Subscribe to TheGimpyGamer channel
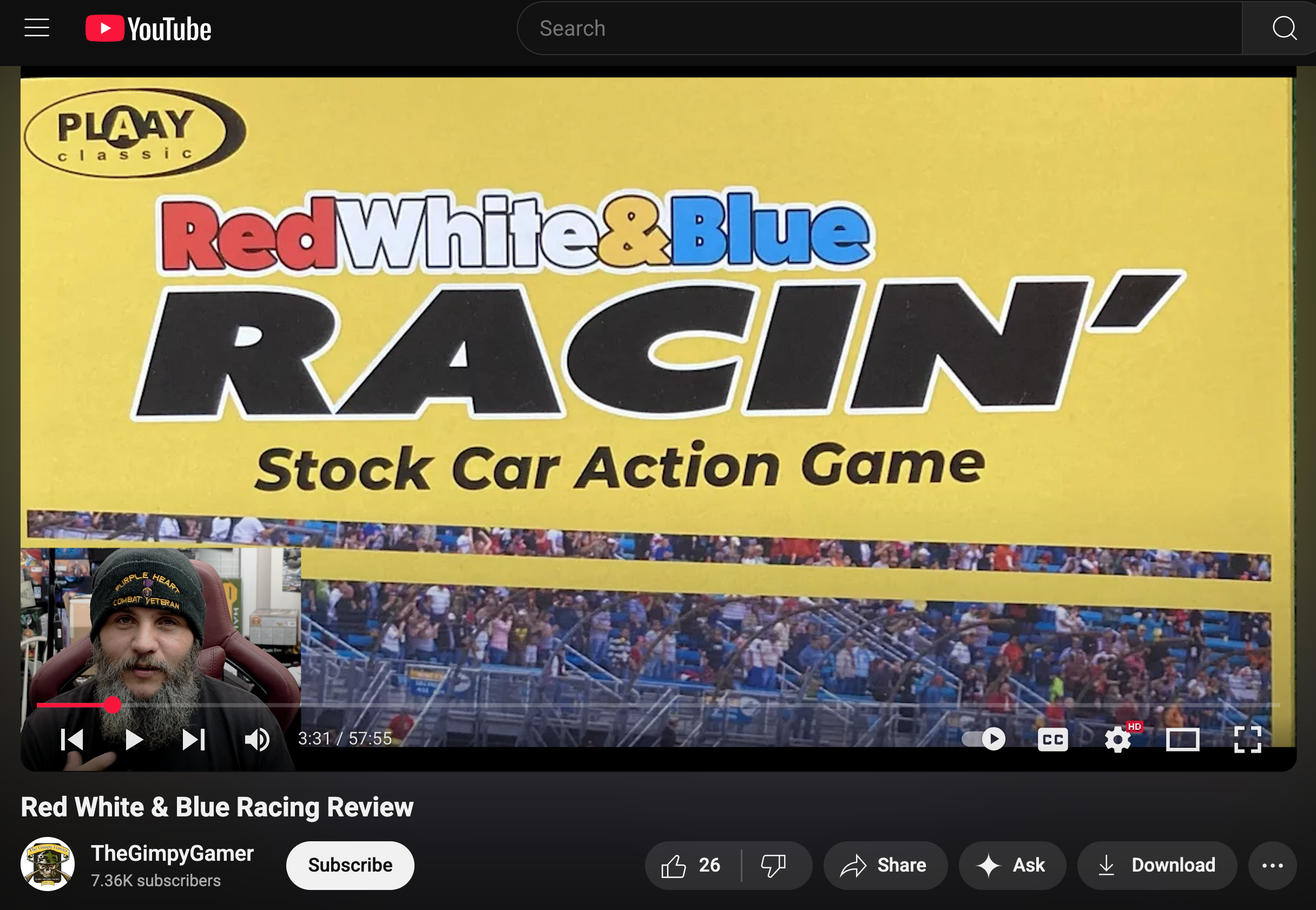This screenshot has height=910, width=1316. tap(350, 865)
